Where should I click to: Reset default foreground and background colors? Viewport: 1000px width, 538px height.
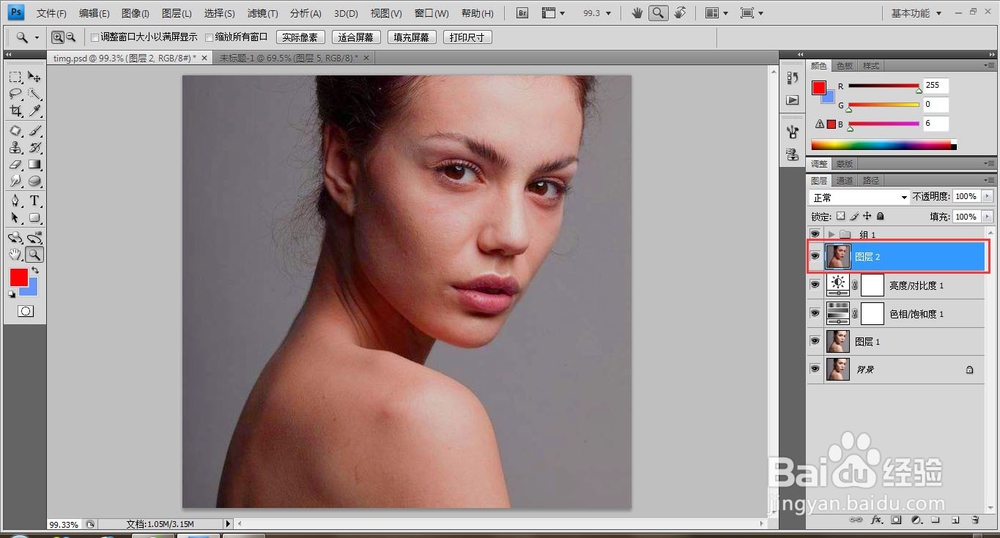[12, 294]
